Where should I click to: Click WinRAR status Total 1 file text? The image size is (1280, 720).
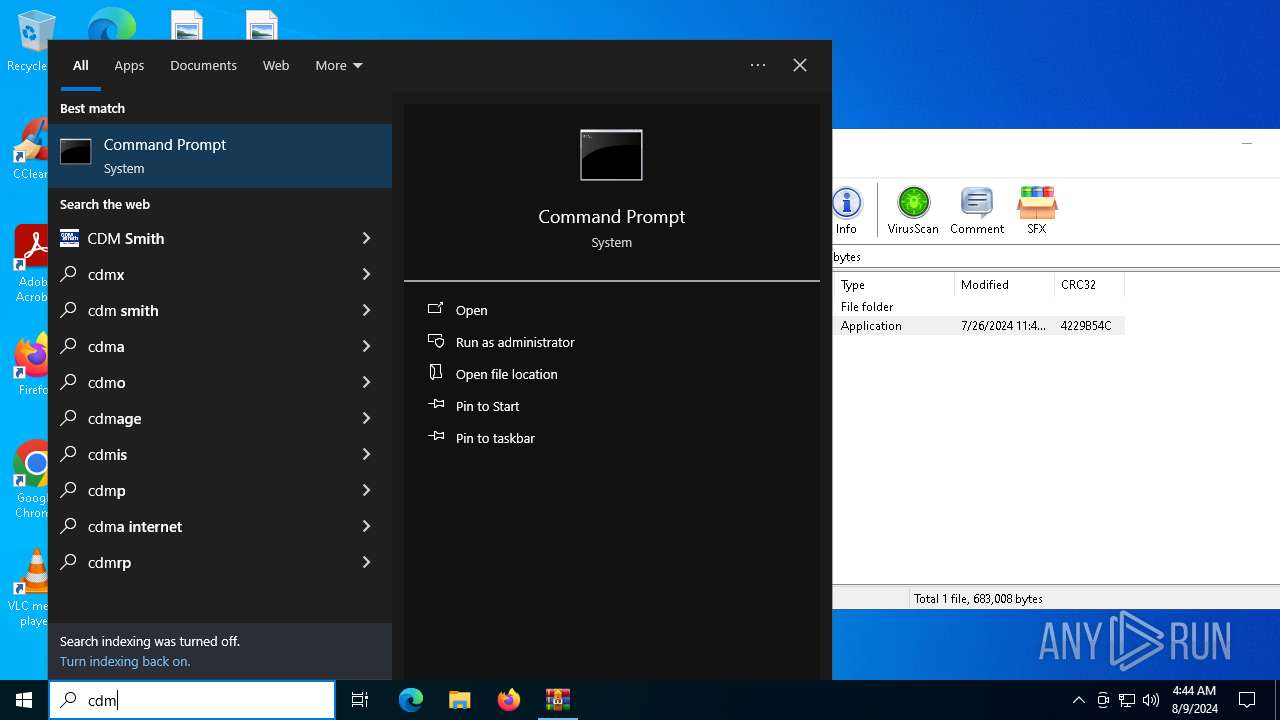point(978,599)
